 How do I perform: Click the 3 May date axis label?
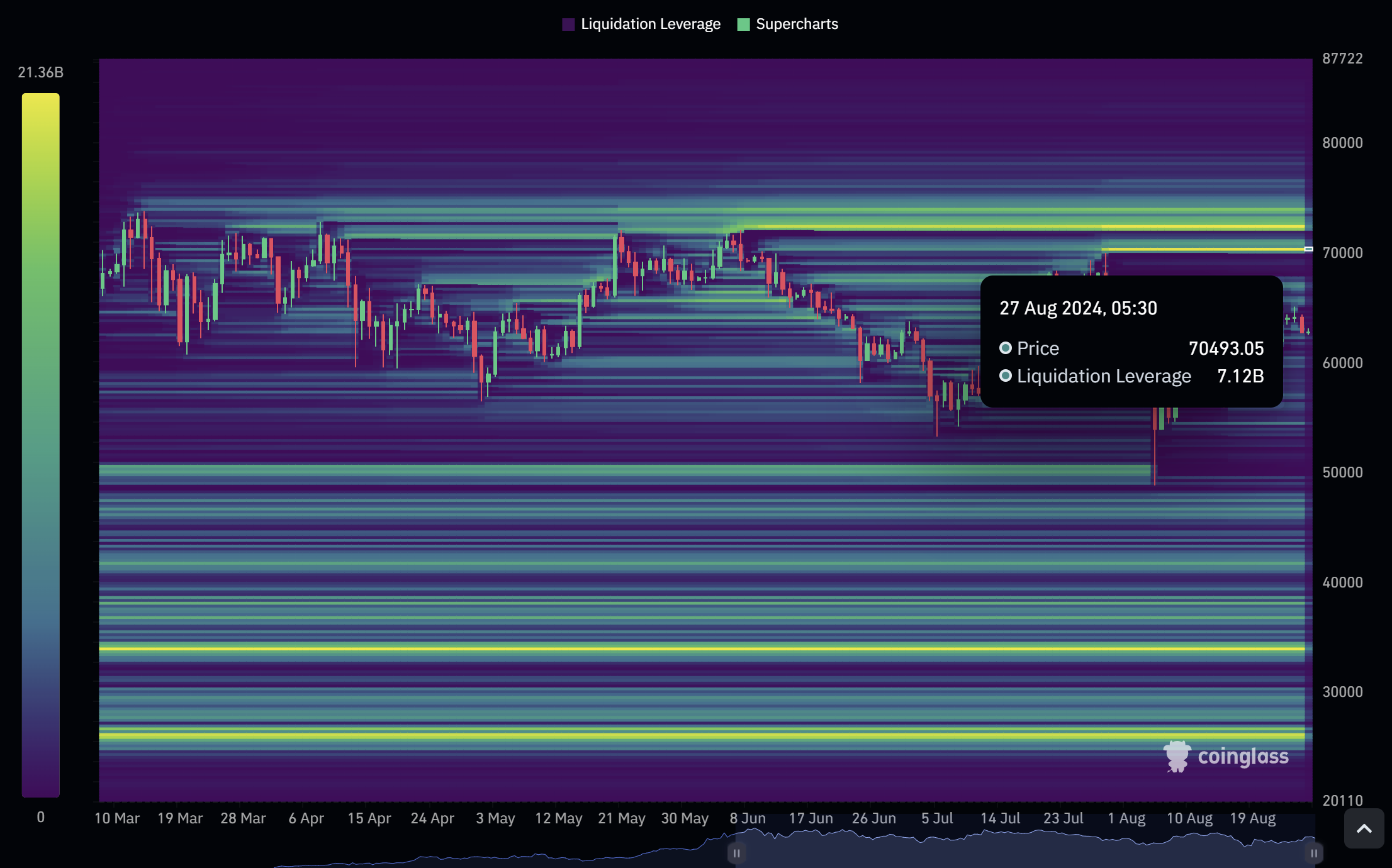pos(495,818)
